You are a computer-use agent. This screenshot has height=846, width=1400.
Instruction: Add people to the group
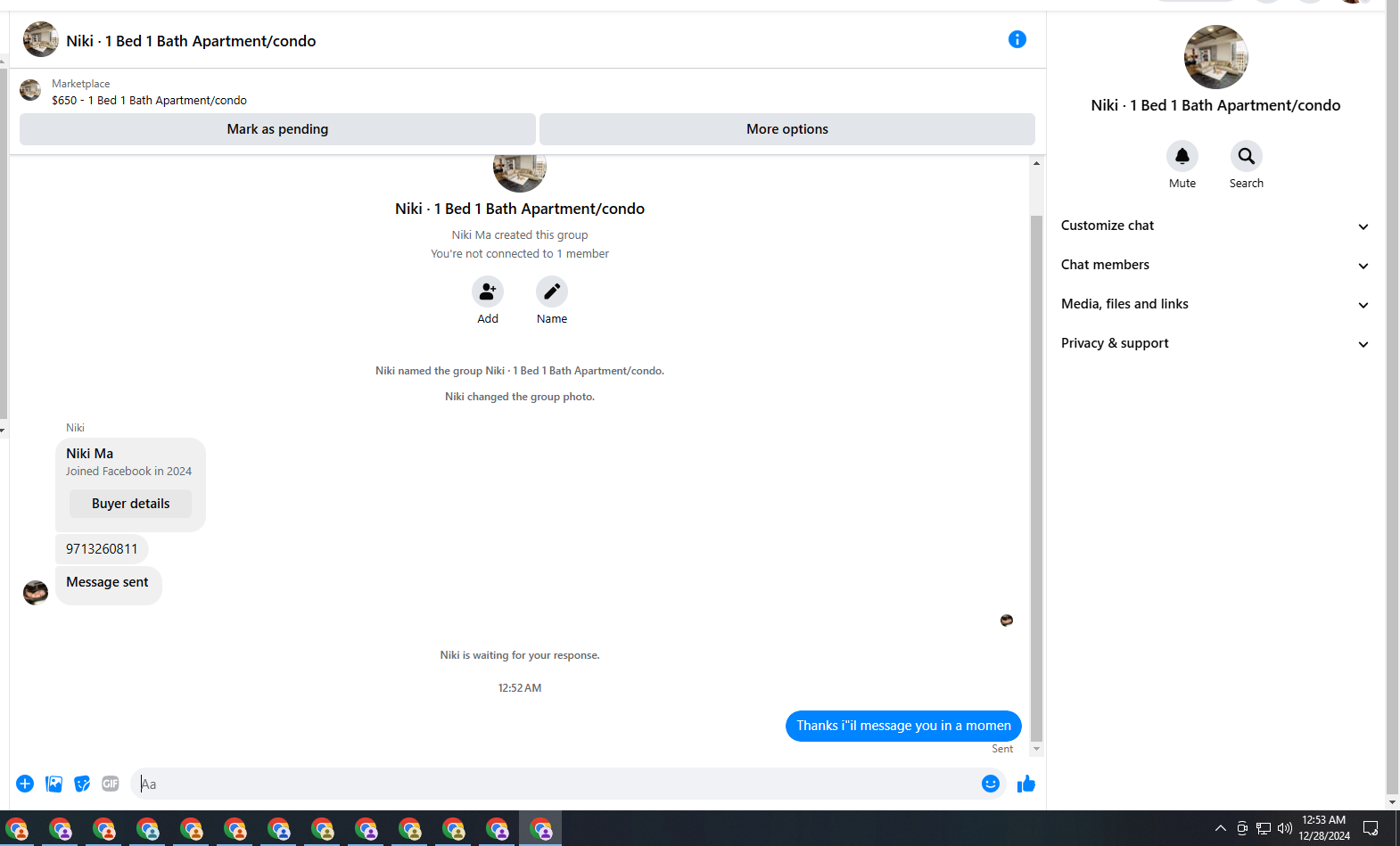click(488, 292)
